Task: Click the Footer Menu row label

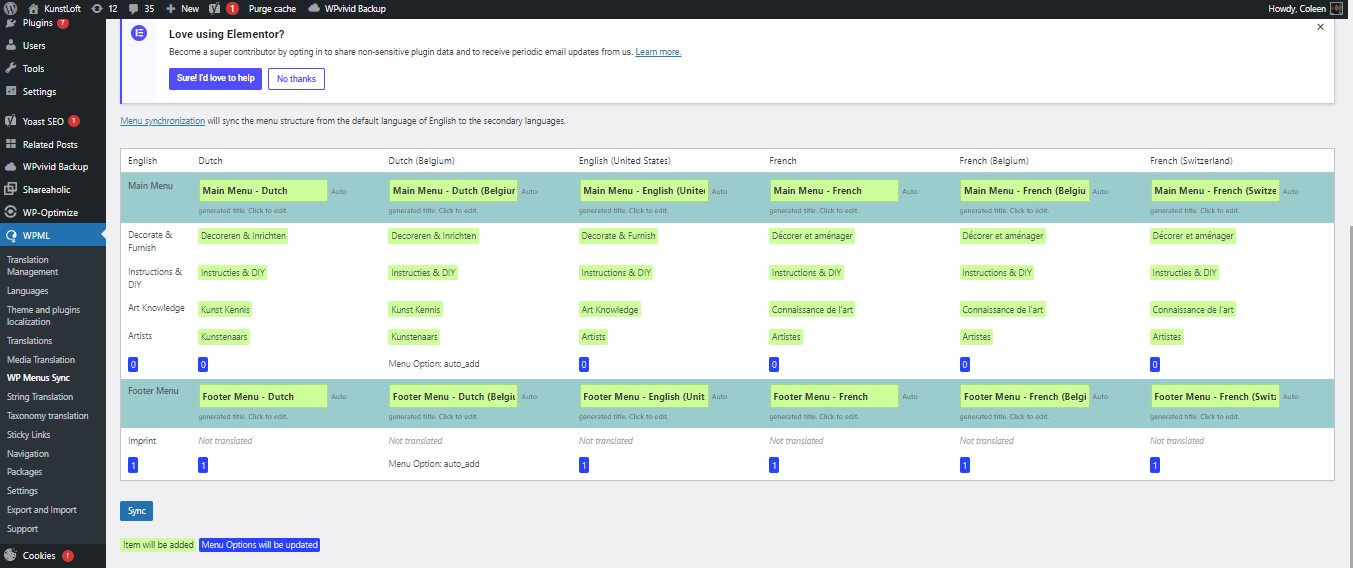Action: click(153, 391)
